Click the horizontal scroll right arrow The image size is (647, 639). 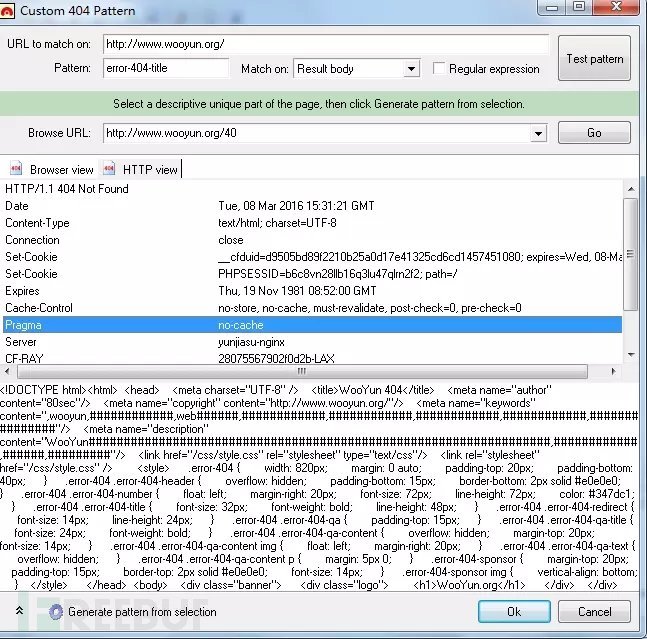click(x=614, y=371)
